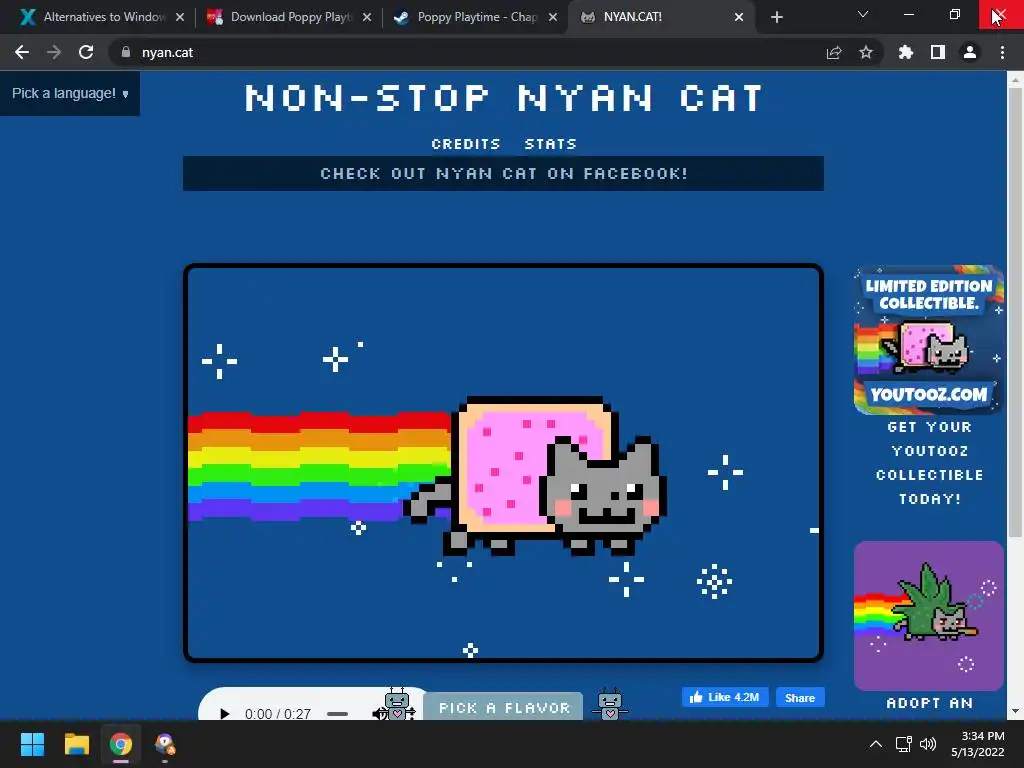
Task: Click the padlock site info icon
Action: [126, 52]
